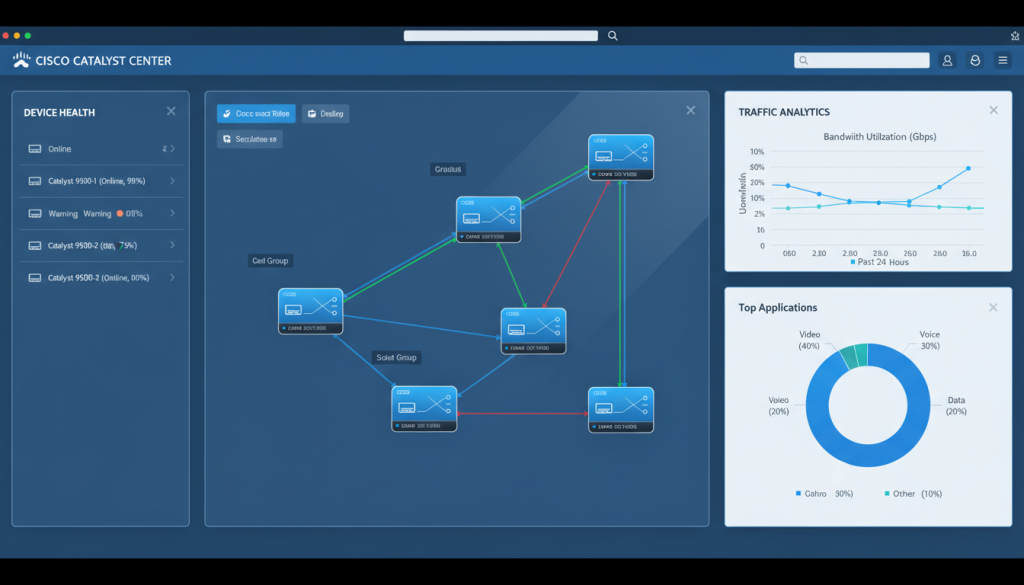Click the peak data point on the bandwidth chart
The height and width of the screenshot is (585, 1024).
click(968, 168)
